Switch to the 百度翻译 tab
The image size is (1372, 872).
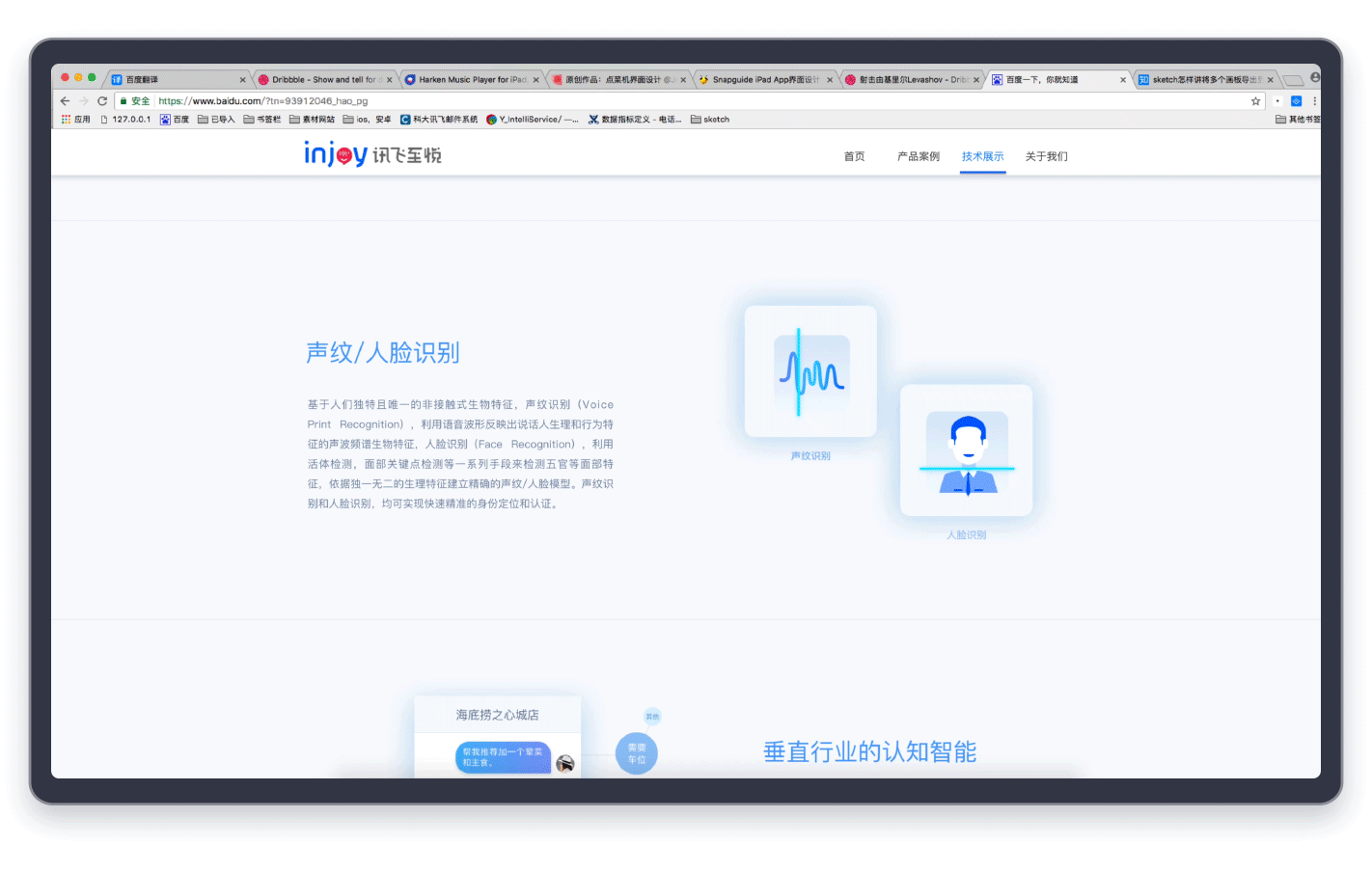coord(178,80)
